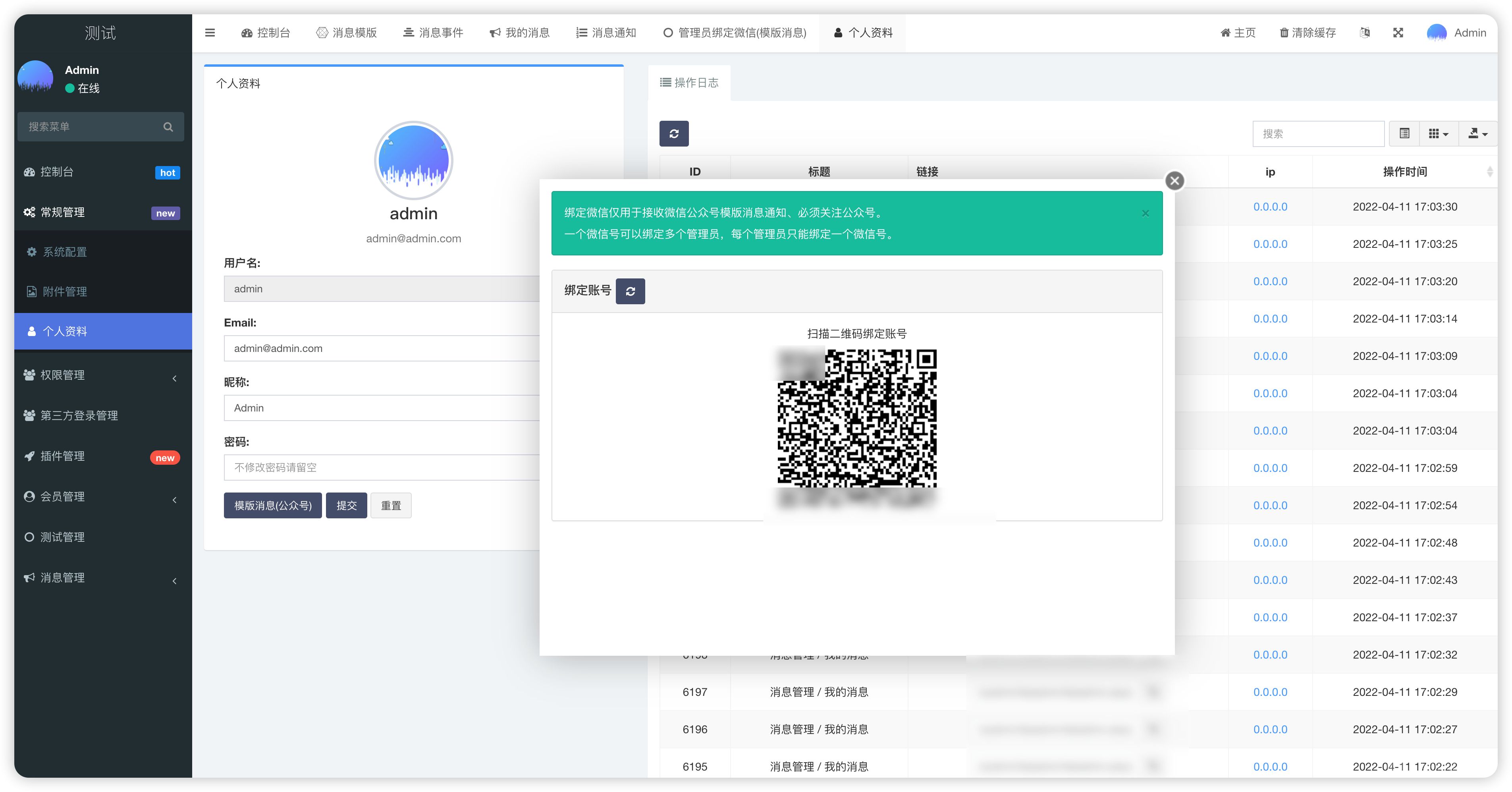The height and width of the screenshot is (792, 1512).
Task: Click the 密码 input field
Action: pos(382,467)
